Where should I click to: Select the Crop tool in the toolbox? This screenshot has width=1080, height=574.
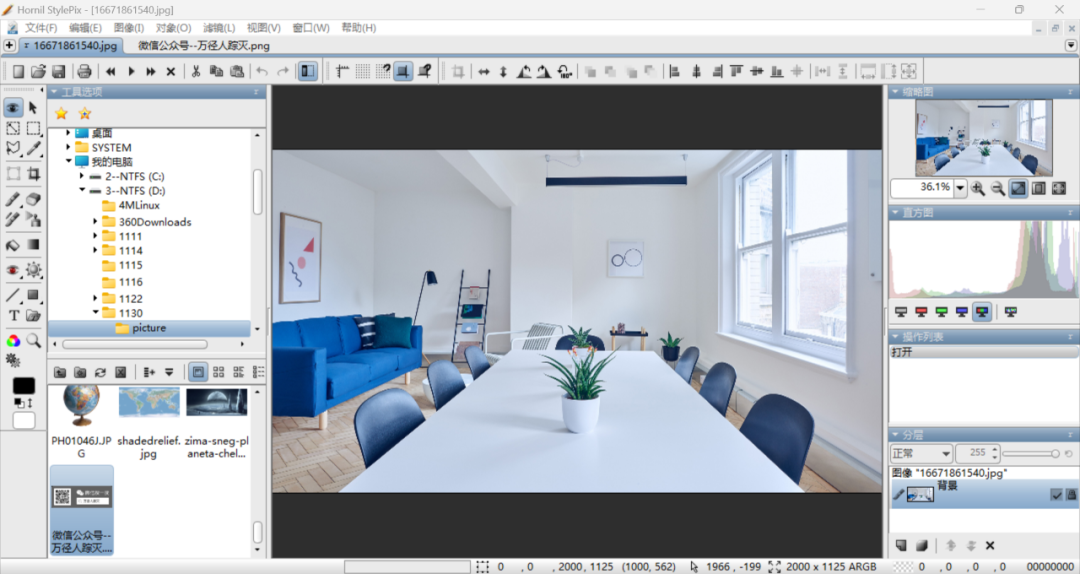pyautogui.click(x=34, y=174)
